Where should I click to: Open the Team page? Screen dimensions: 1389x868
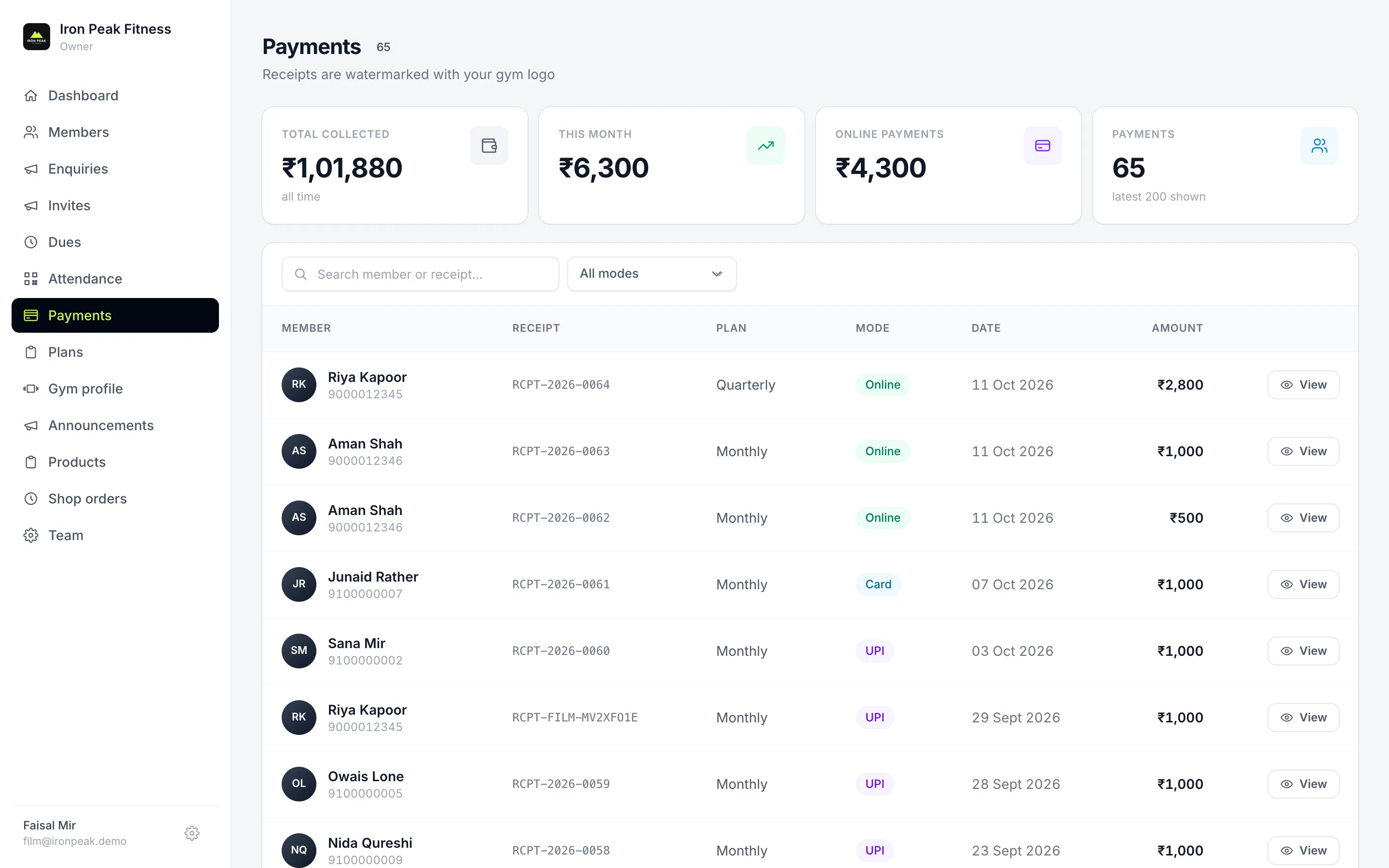115,536
